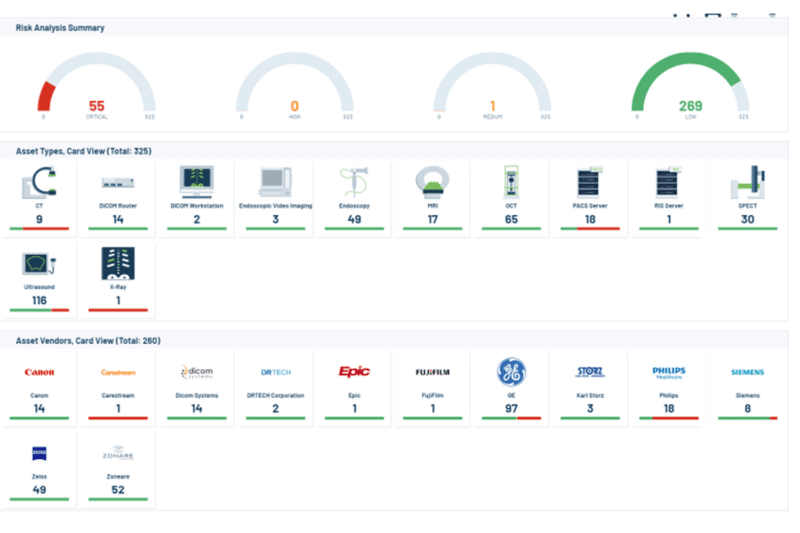Open the RIS Server icon
The width and height of the screenshot is (800, 533).
(669, 182)
